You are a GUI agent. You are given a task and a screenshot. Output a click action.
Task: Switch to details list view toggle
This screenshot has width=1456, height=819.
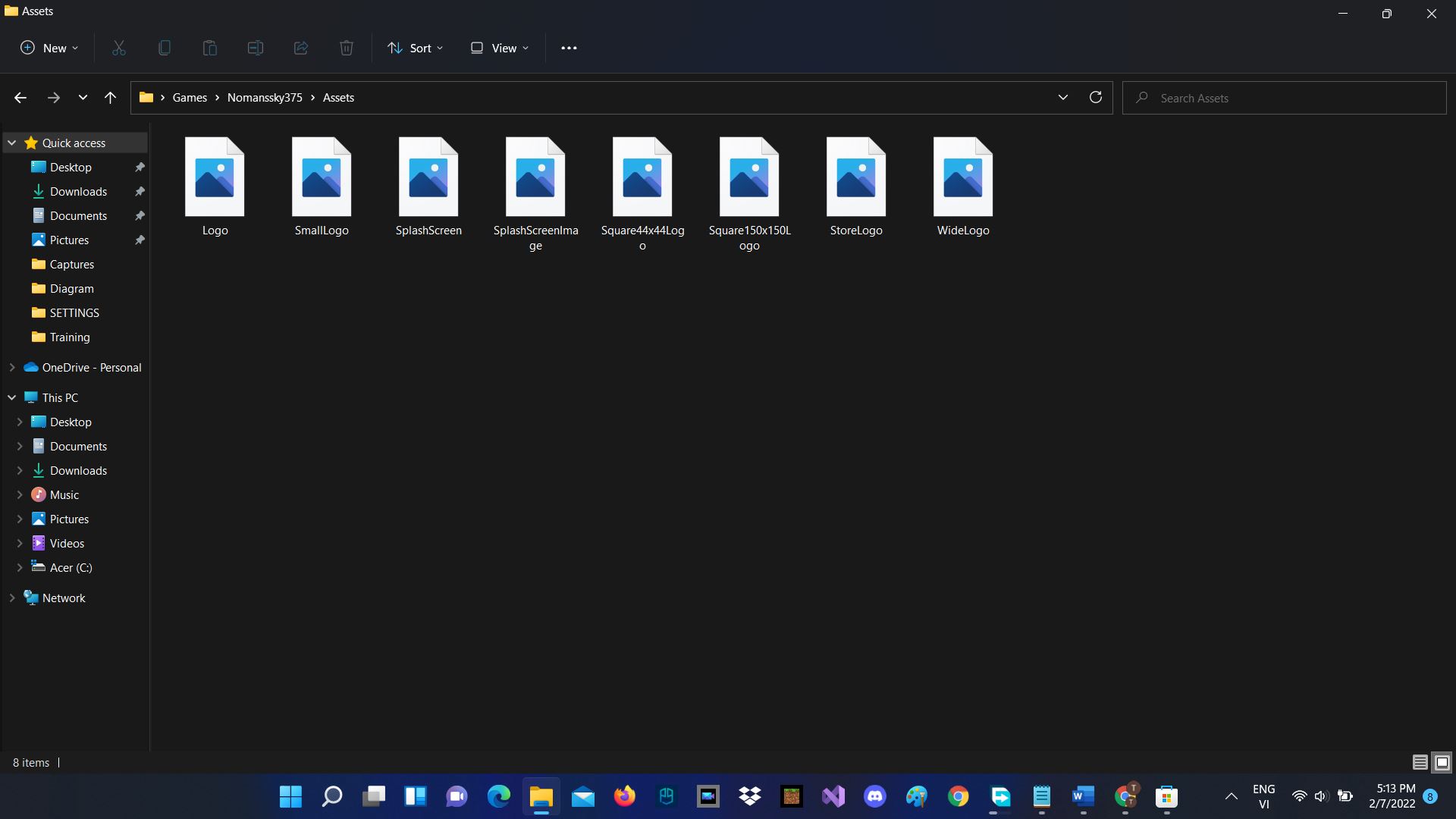pos(1420,762)
